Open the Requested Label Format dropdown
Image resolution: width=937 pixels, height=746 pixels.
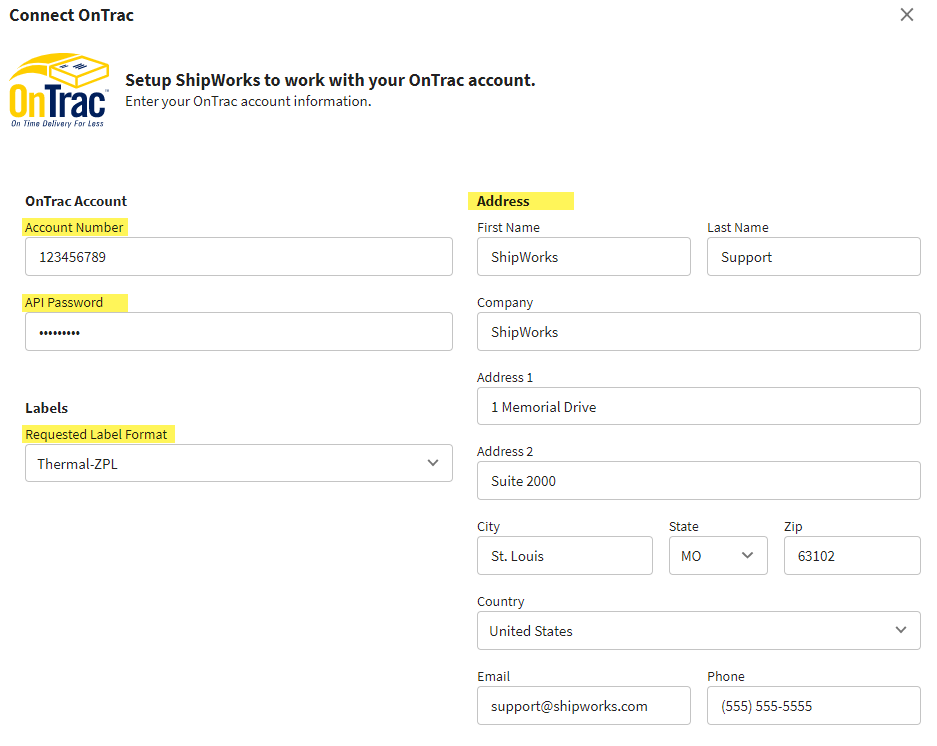[x=238, y=463]
